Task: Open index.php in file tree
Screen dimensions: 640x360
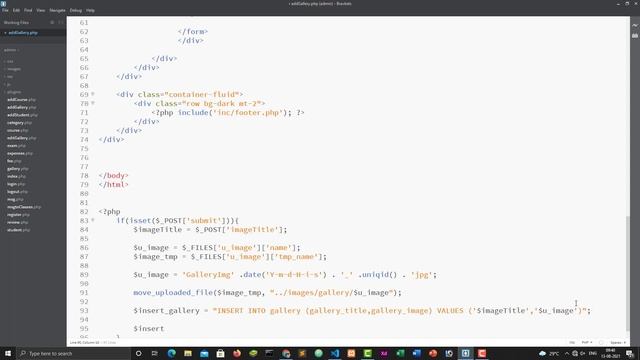Action: click(x=16, y=176)
